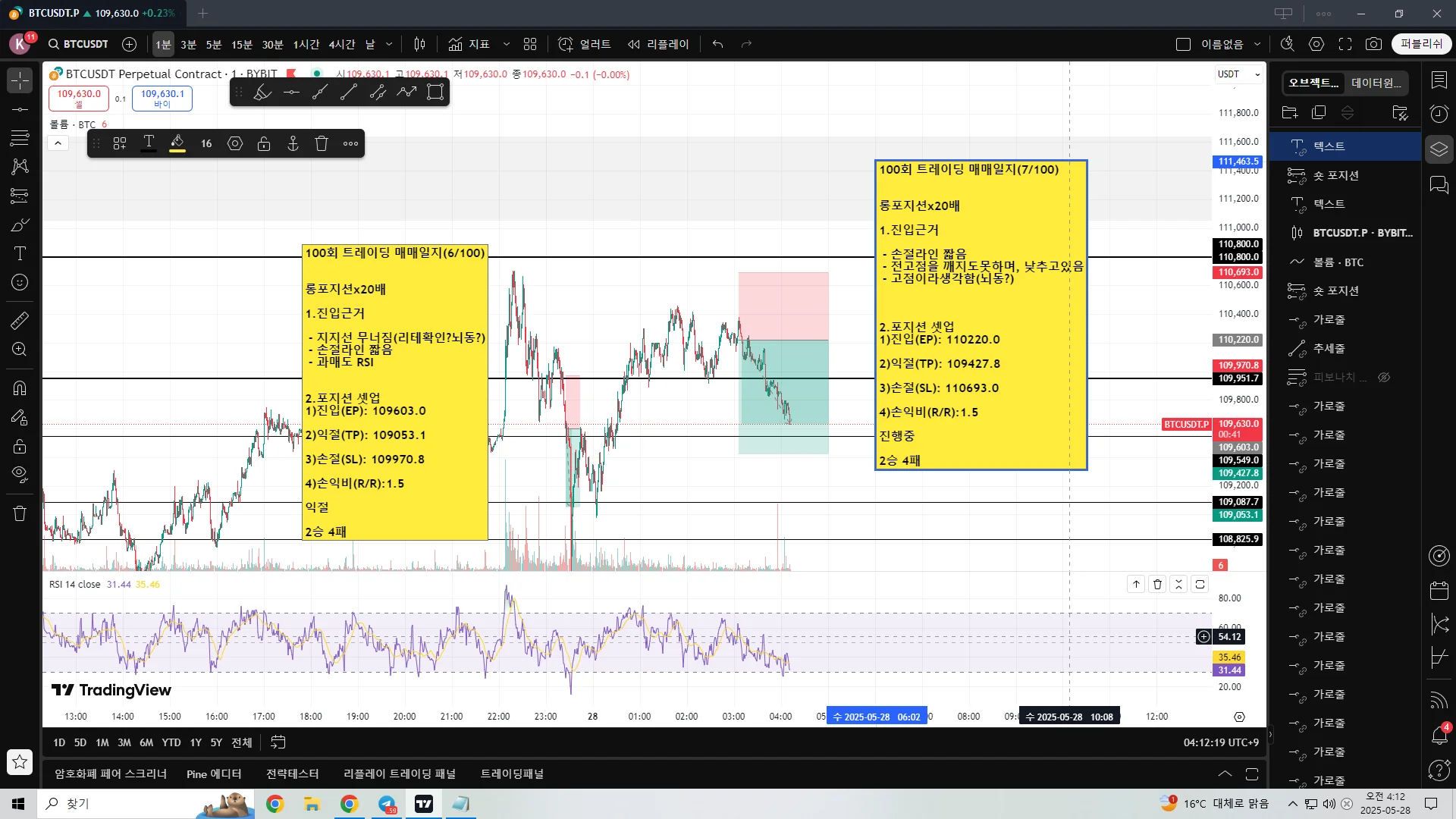
Task: Lock the selected text object
Action: point(264,143)
